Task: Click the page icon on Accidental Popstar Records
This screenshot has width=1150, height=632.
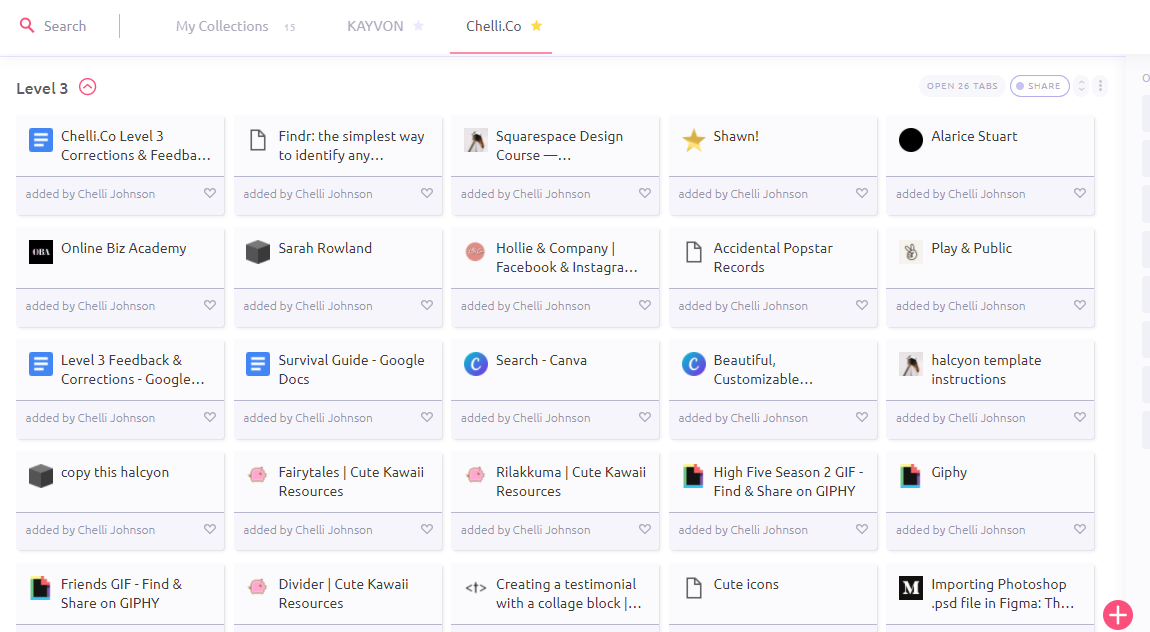Action: pyautogui.click(x=693, y=251)
